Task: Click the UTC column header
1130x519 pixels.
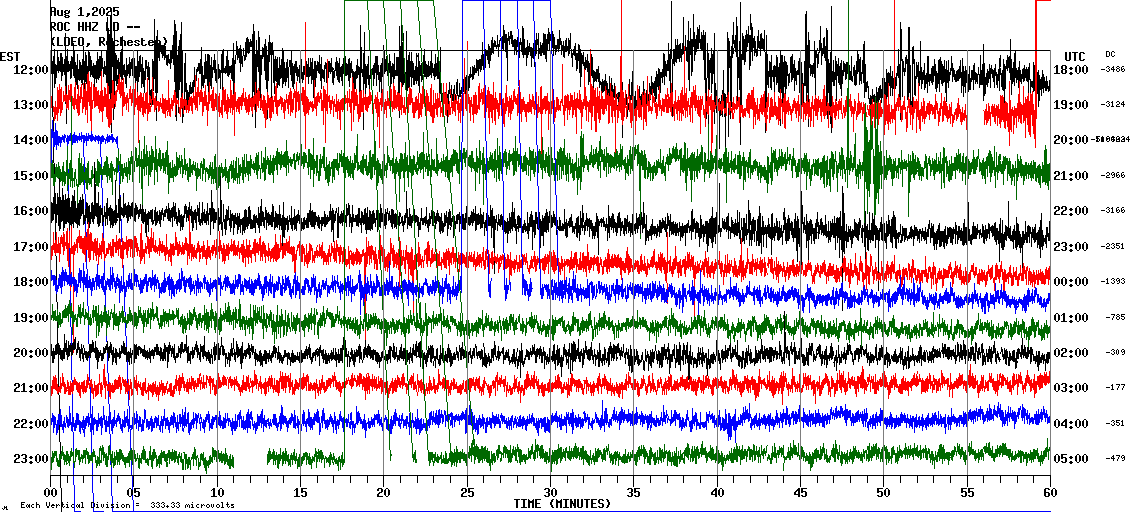Action: (x=1075, y=56)
